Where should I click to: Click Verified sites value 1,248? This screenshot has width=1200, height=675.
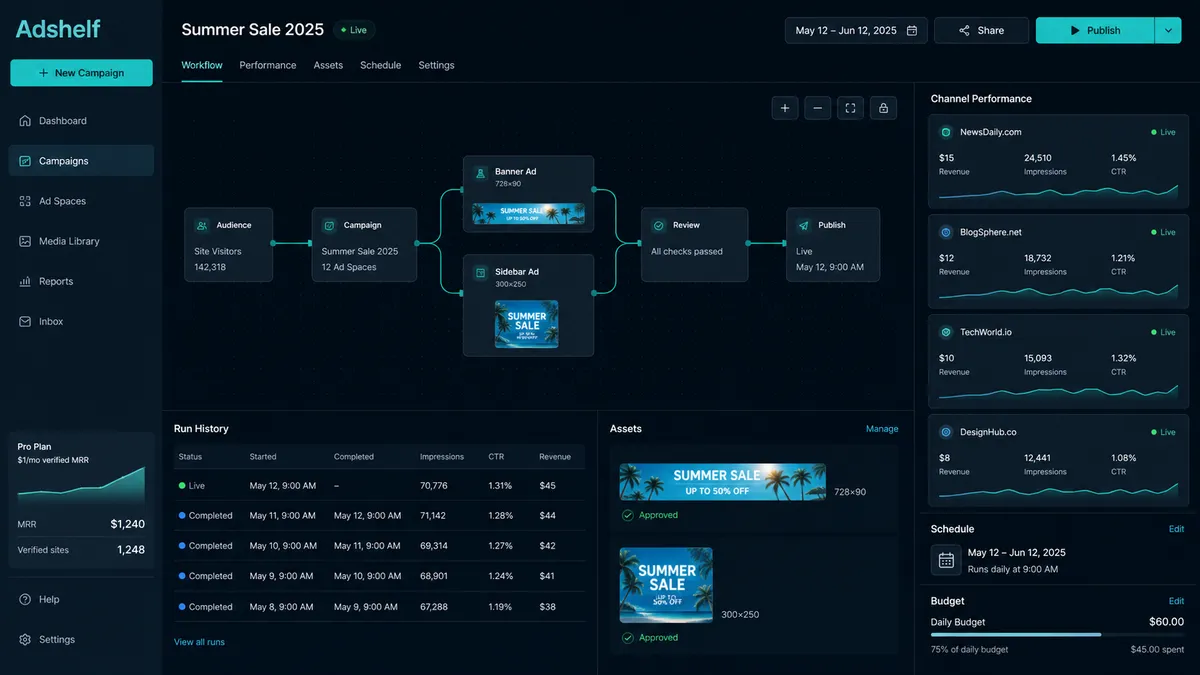pos(131,550)
